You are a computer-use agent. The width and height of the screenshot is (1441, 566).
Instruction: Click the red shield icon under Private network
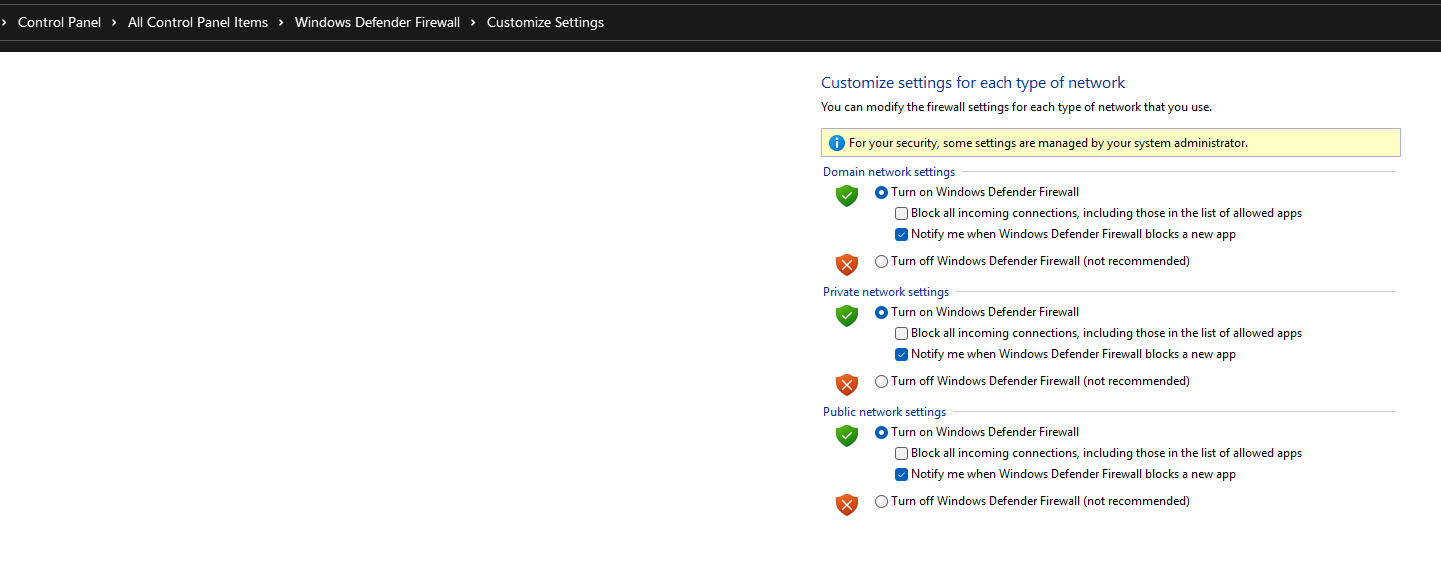pyautogui.click(x=847, y=385)
